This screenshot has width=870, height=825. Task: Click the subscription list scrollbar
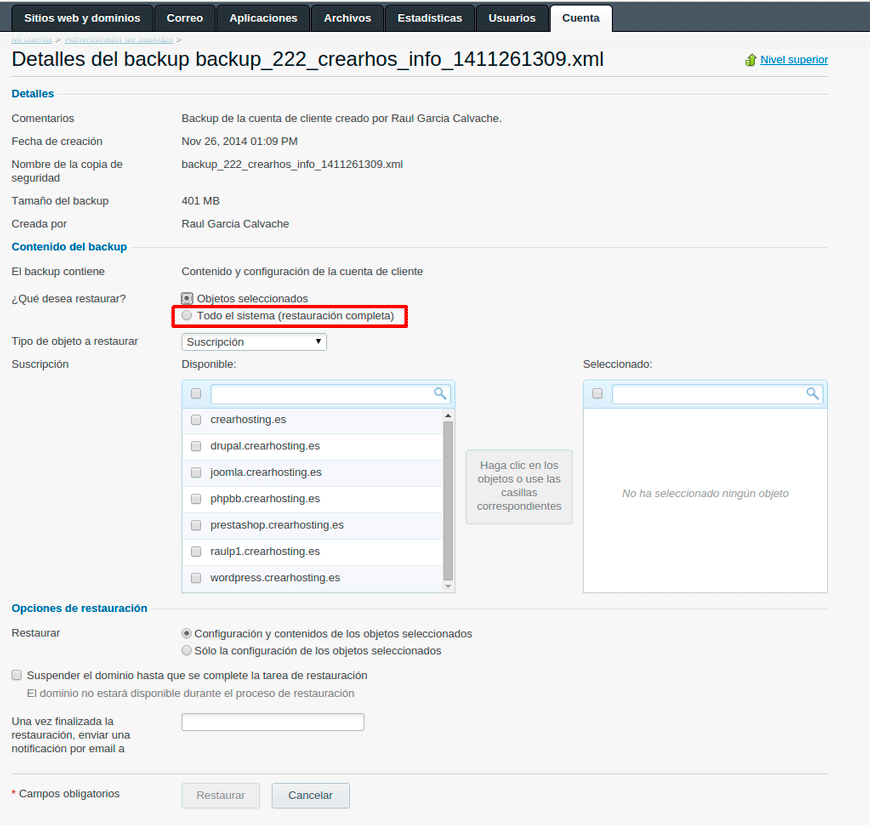[448, 500]
